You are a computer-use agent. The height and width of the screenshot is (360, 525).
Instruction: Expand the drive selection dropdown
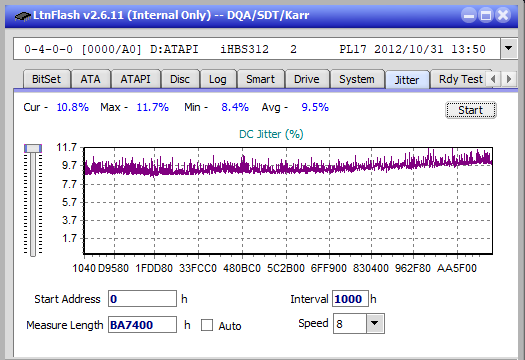[509, 49]
